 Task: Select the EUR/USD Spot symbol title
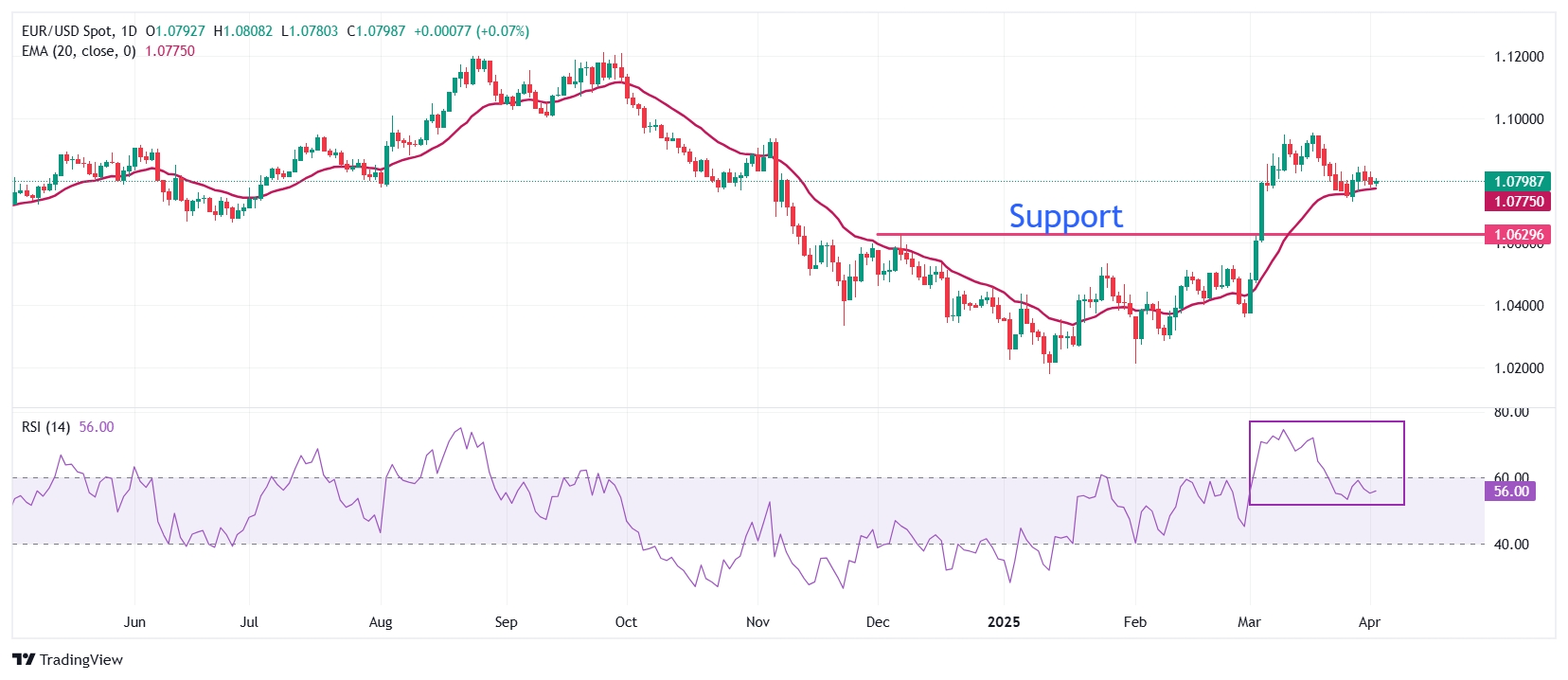click(x=66, y=31)
